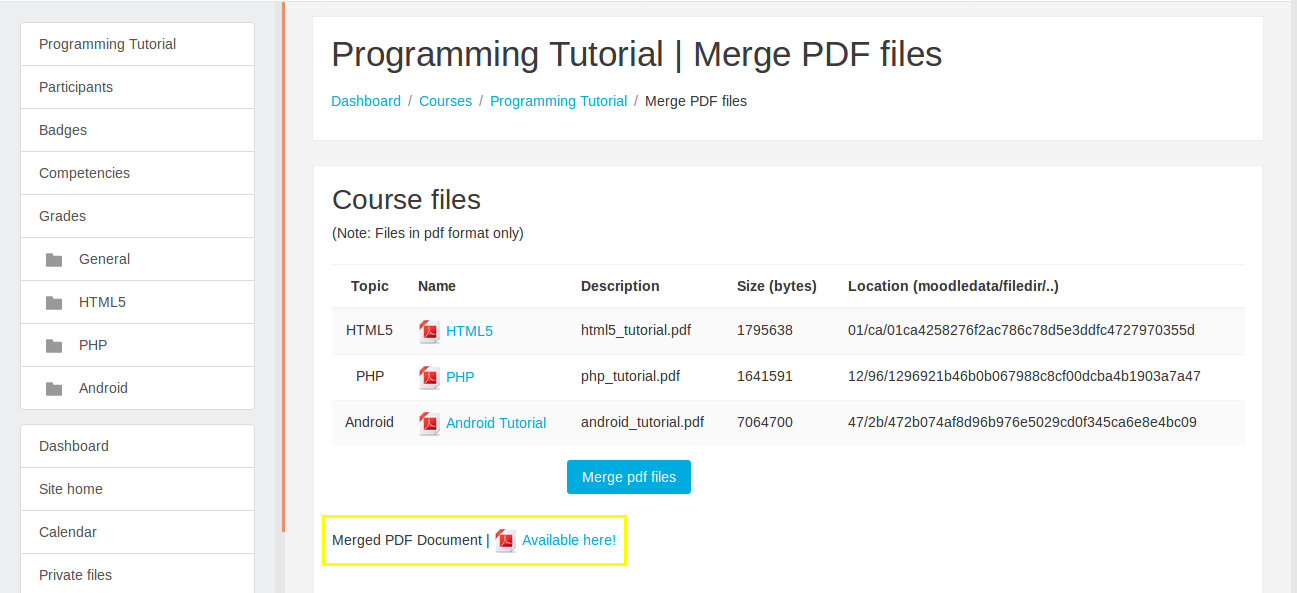Click the Merge PDF files breadcrumb text
This screenshot has width=1297, height=593.
pos(696,101)
